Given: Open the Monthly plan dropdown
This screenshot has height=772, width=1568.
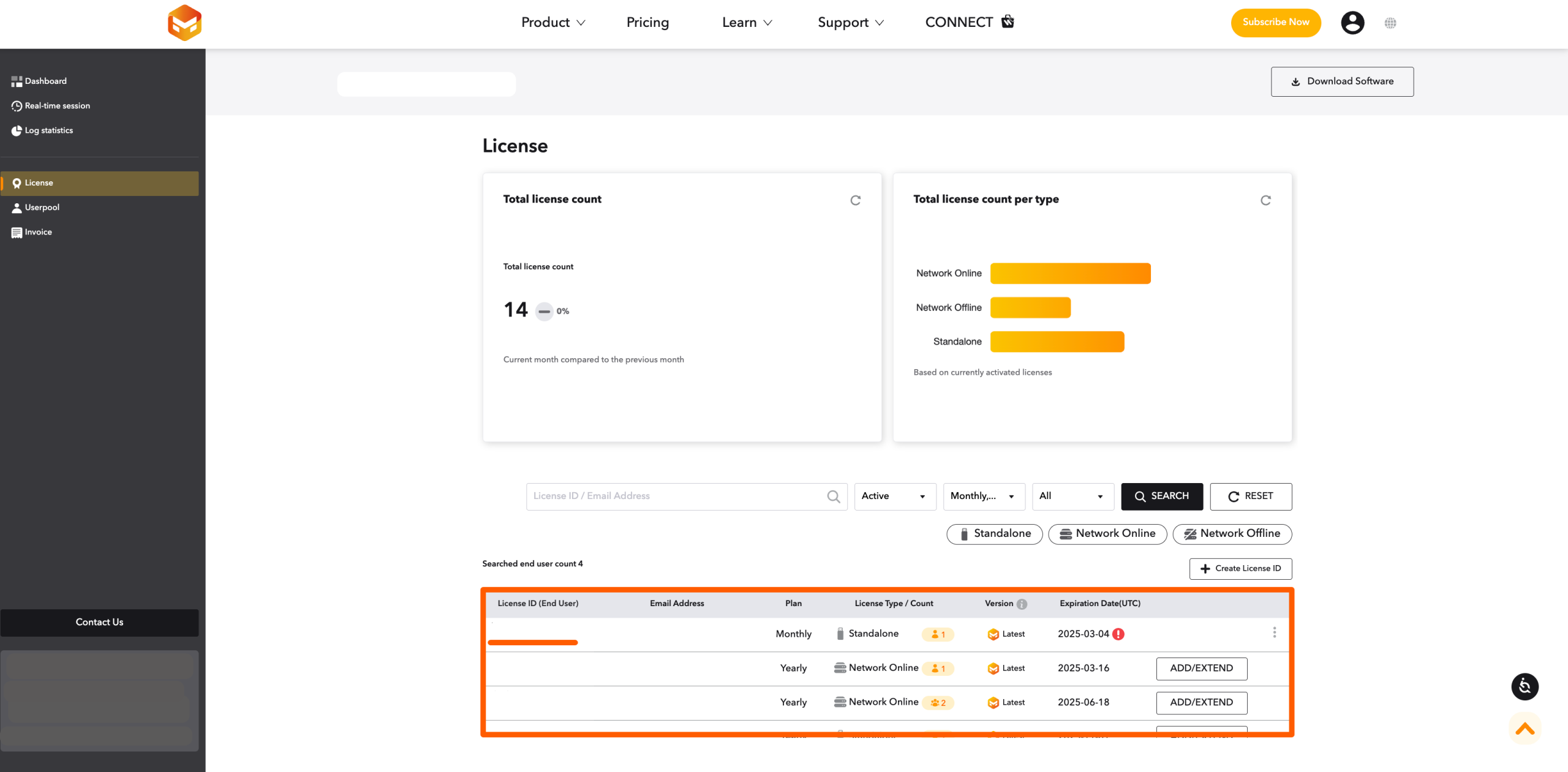Looking at the screenshot, I should coord(984,497).
